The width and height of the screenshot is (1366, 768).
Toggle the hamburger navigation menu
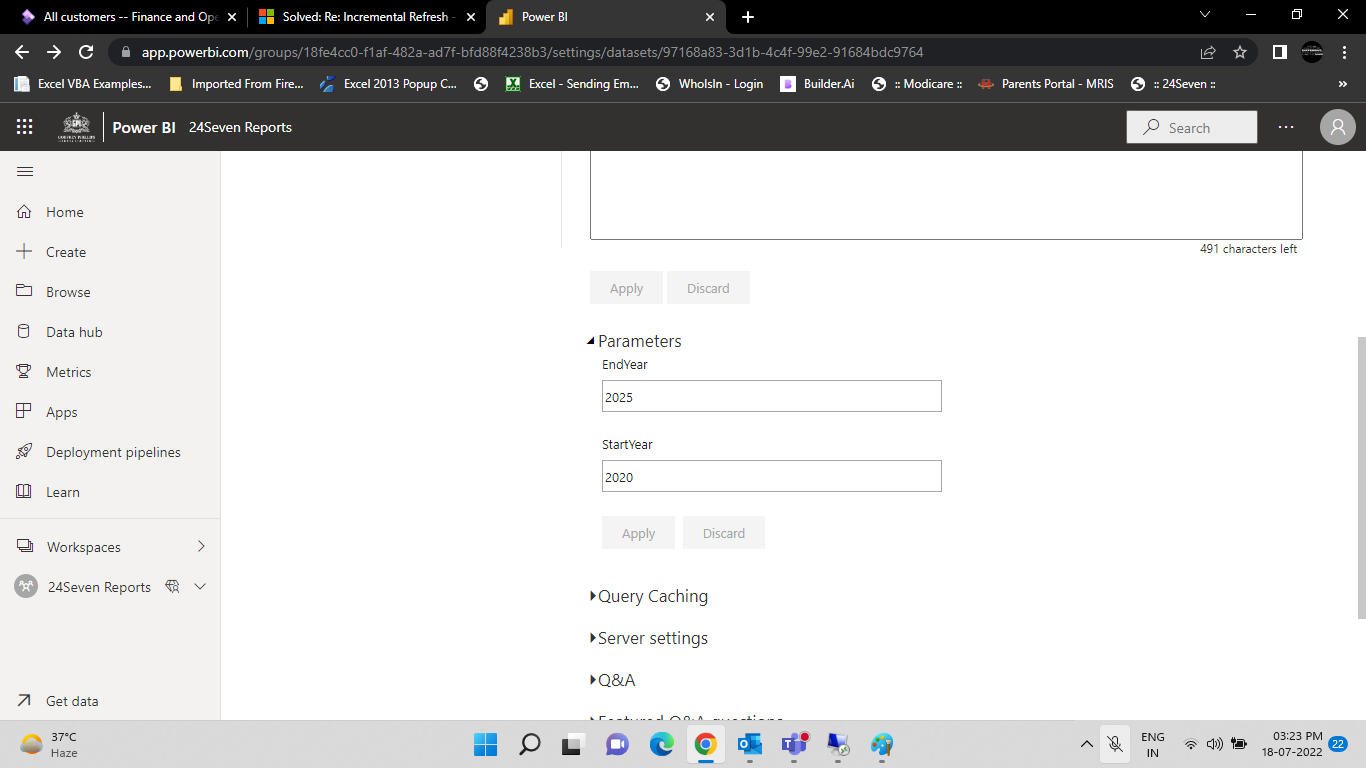[25, 172]
